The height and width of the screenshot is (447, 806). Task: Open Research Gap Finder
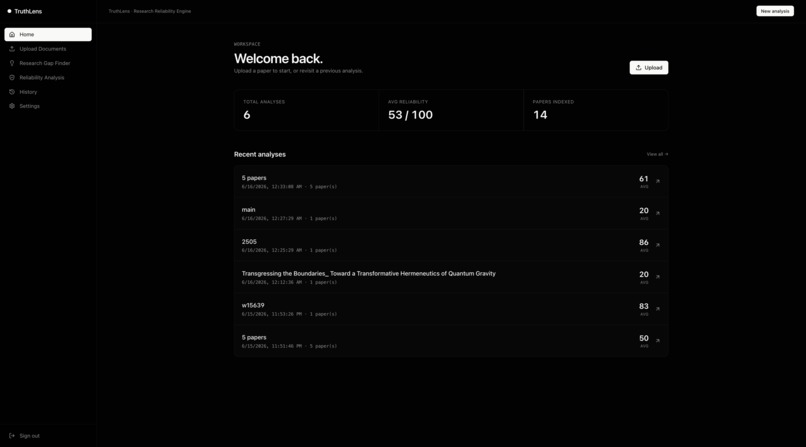click(48, 63)
